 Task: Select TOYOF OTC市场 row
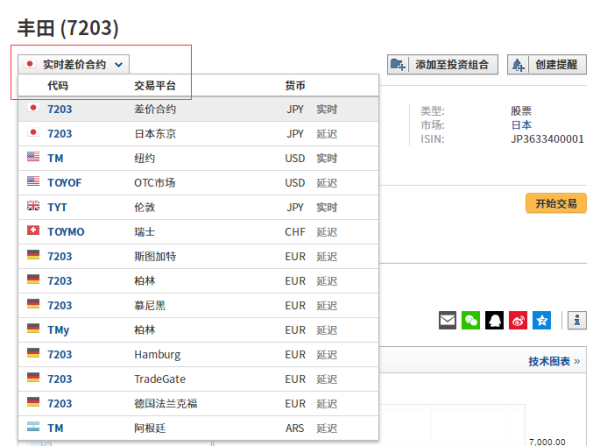[198, 183]
